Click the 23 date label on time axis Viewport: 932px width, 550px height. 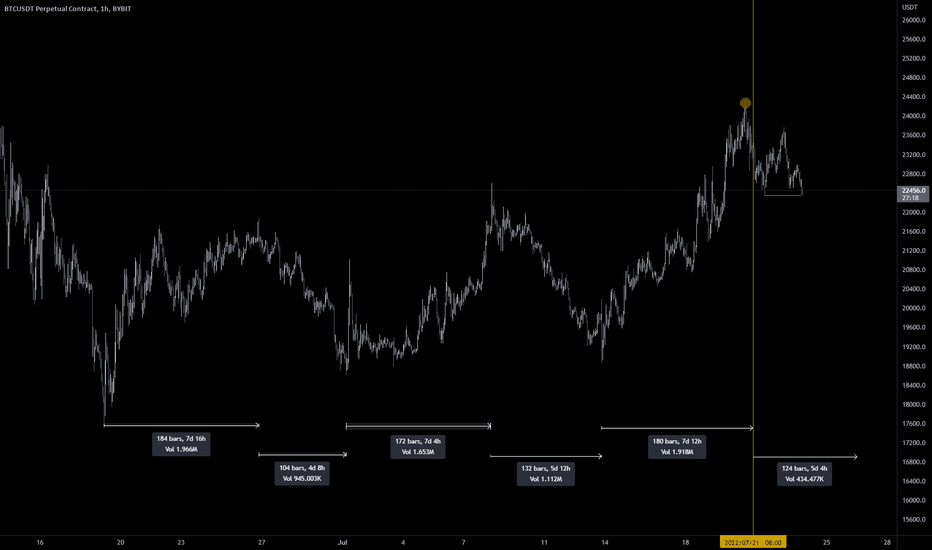click(x=181, y=542)
